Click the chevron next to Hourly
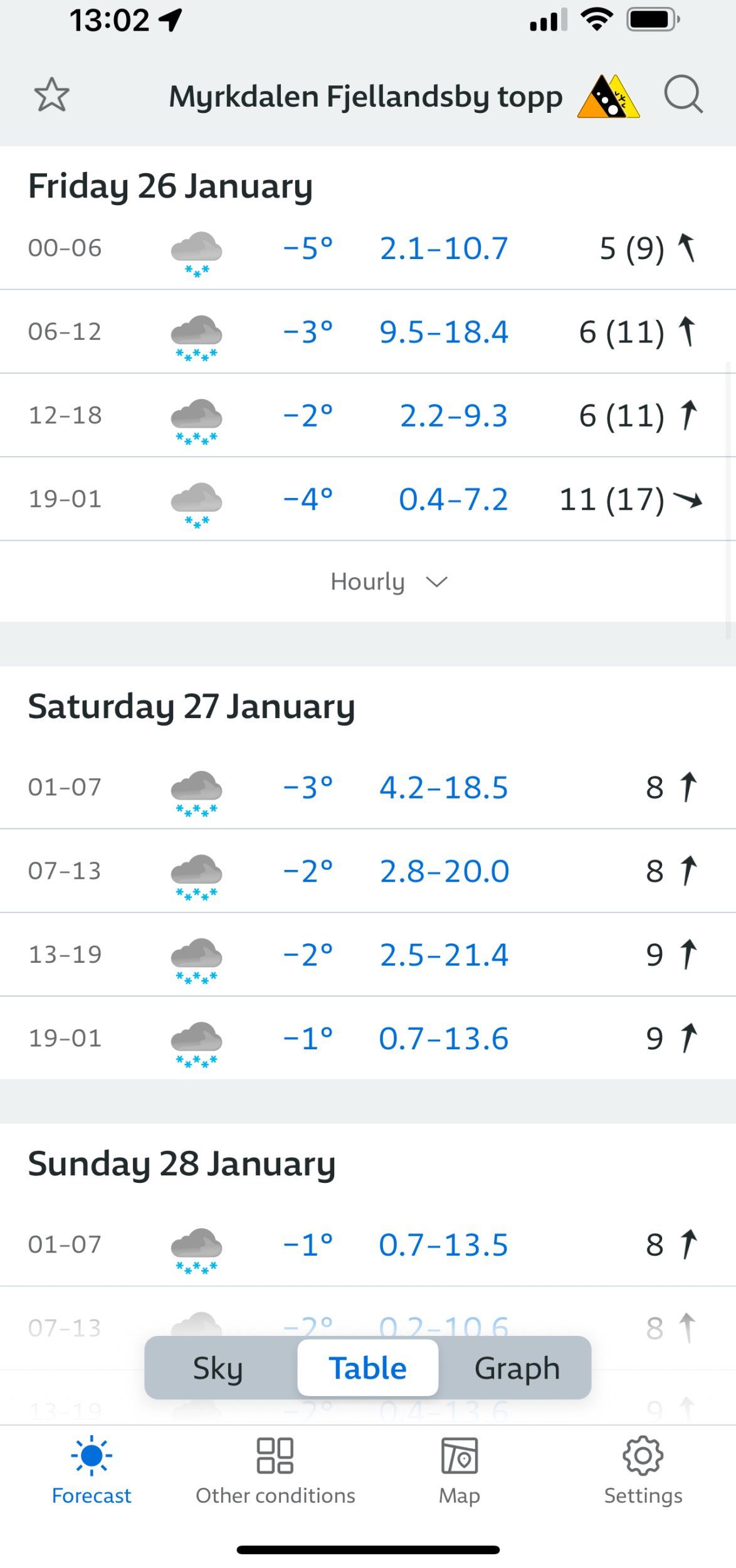Screen dimensions: 736x1568 437,582
